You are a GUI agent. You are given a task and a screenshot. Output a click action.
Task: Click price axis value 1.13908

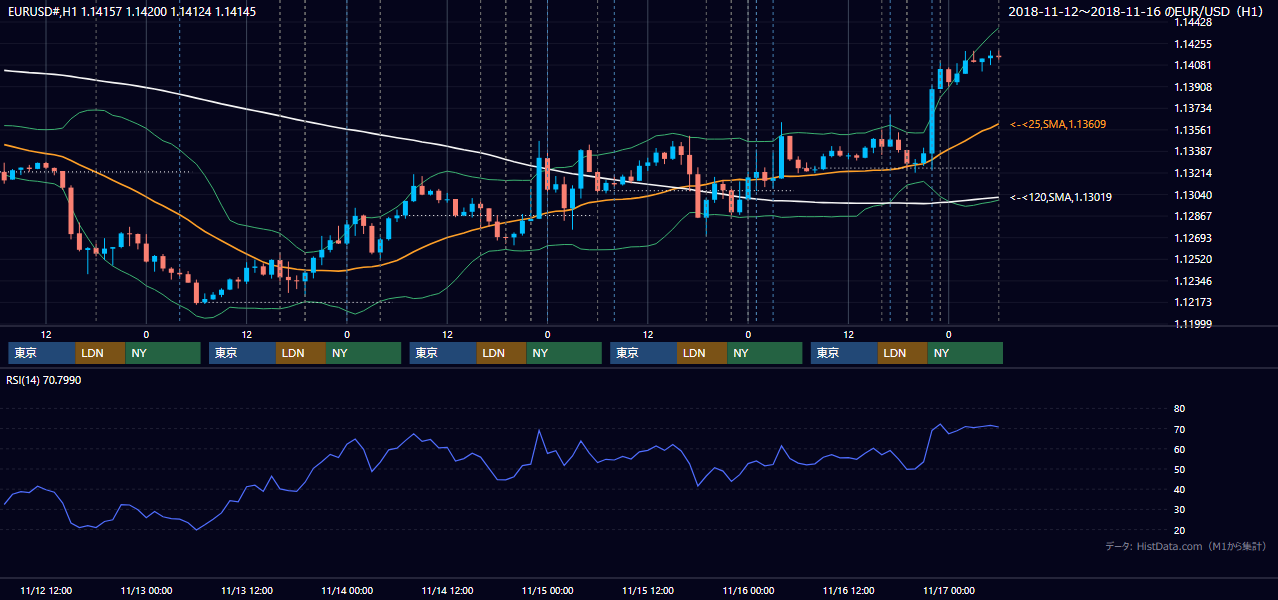click(x=1192, y=87)
